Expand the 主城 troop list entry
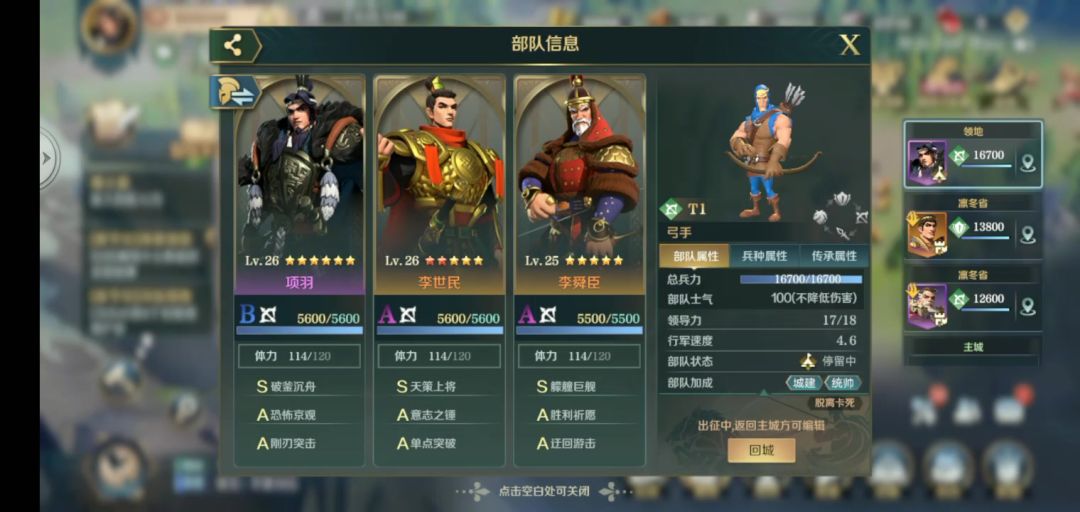Screen dimensions: 1080x512 point(973,348)
